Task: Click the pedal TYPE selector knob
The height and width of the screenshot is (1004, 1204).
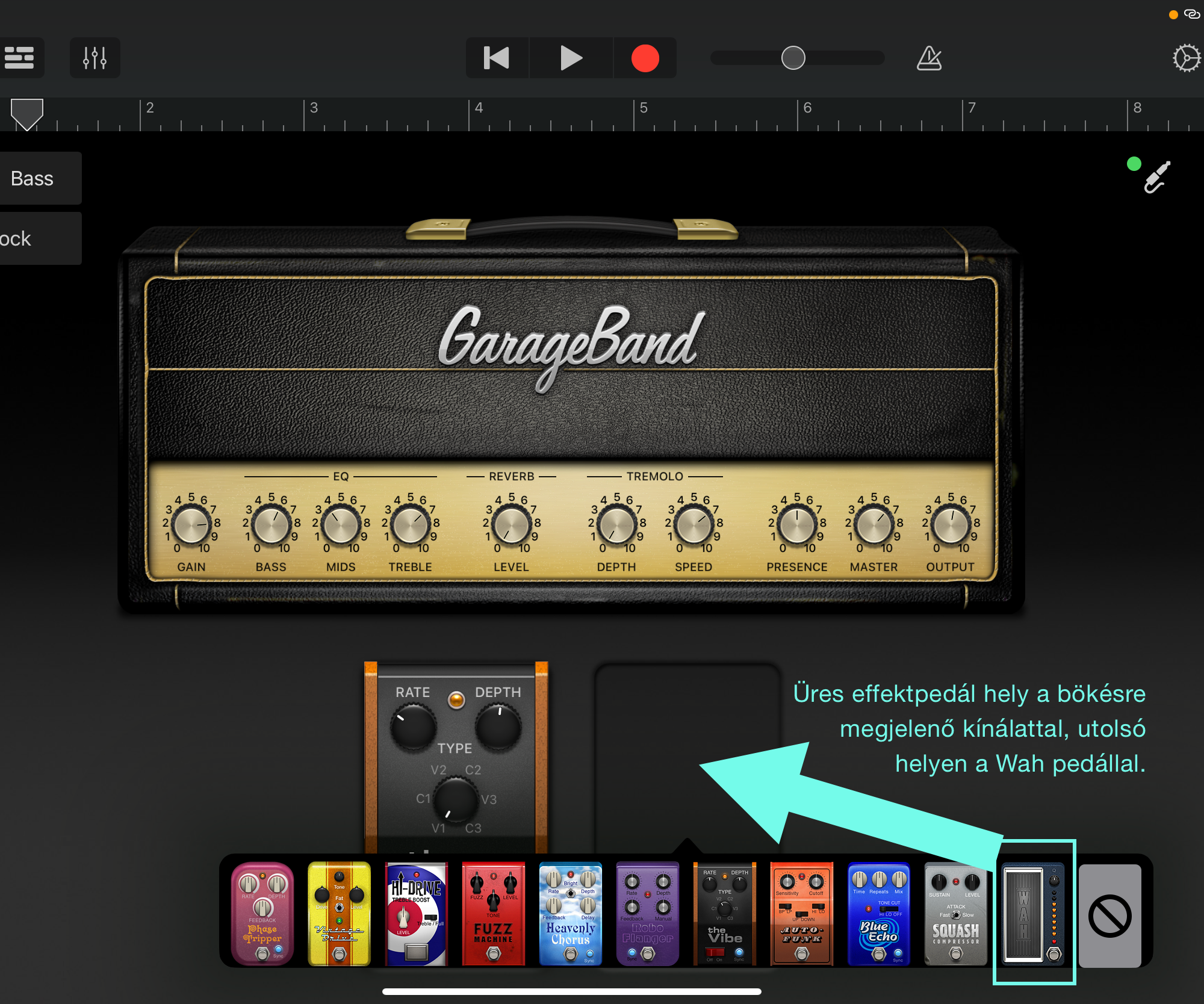Action: click(x=456, y=799)
